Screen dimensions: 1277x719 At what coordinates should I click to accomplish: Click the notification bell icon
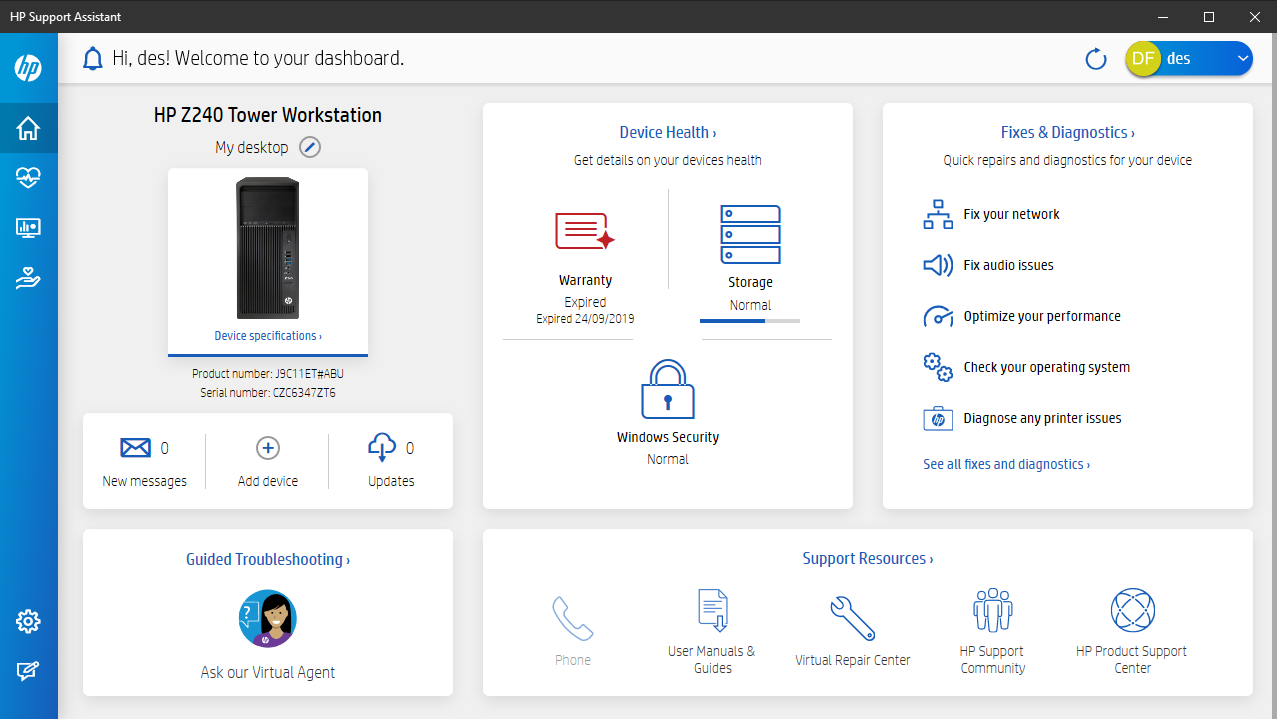pyautogui.click(x=93, y=59)
